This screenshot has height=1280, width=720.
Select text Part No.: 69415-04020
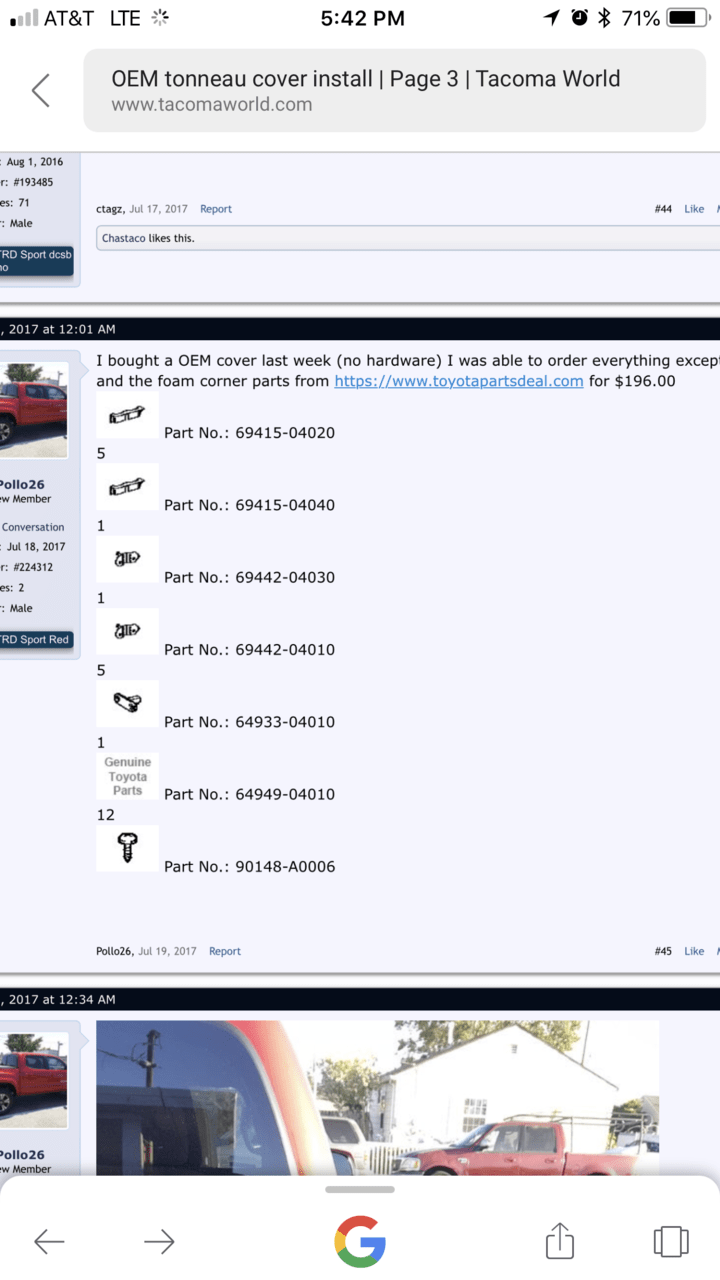pos(249,433)
